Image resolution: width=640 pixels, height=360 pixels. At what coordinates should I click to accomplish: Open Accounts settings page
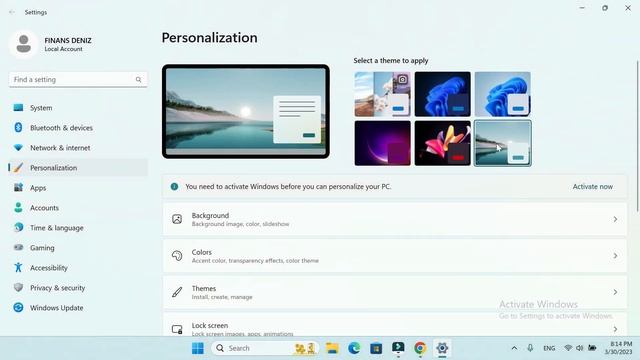(x=78, y=208)
